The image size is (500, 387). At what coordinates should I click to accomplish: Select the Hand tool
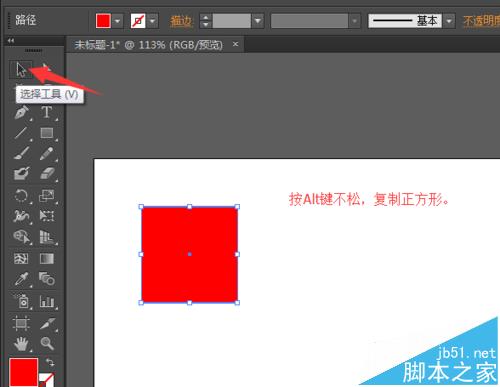(x=21, y=344)
